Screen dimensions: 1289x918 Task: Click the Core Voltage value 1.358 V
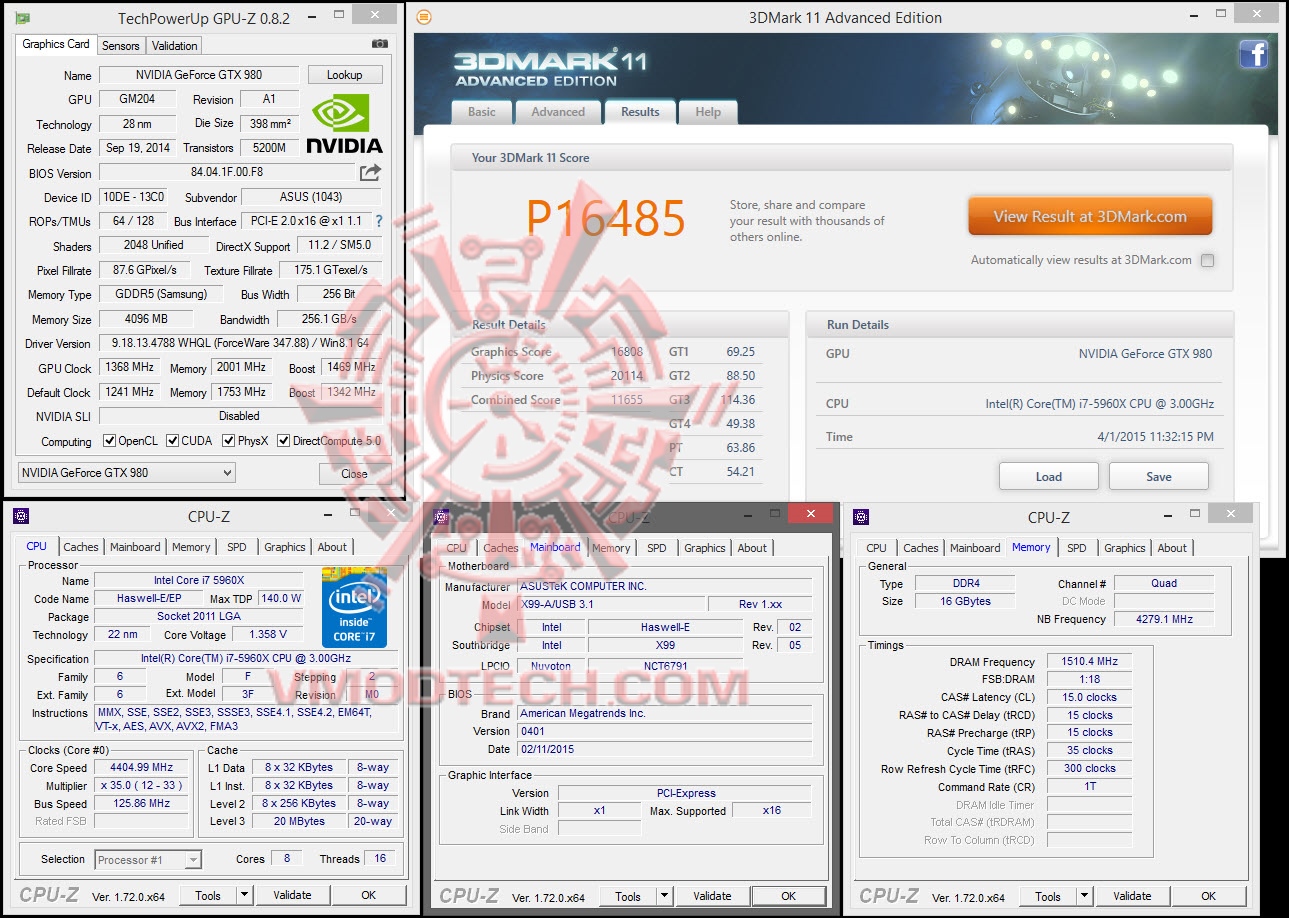tap(268, 635)
